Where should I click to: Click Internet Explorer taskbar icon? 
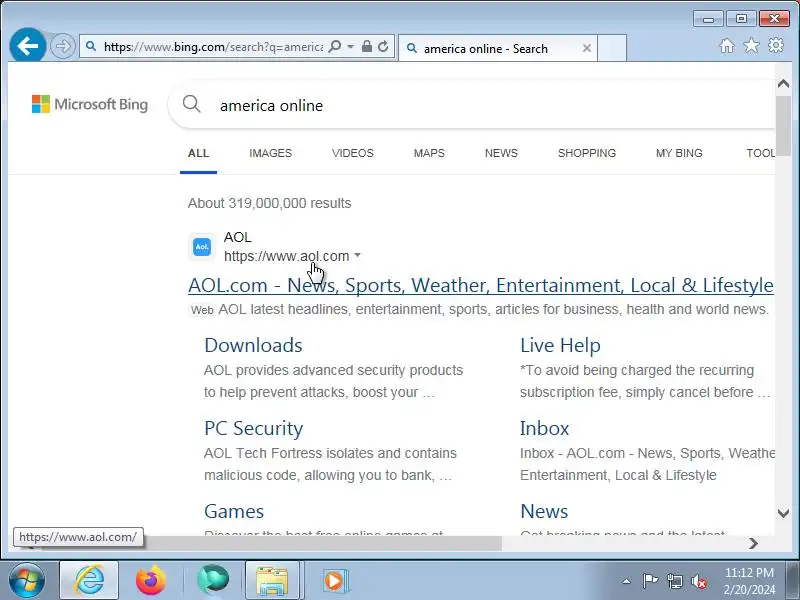pyautogui.click(x=89, y=580)
